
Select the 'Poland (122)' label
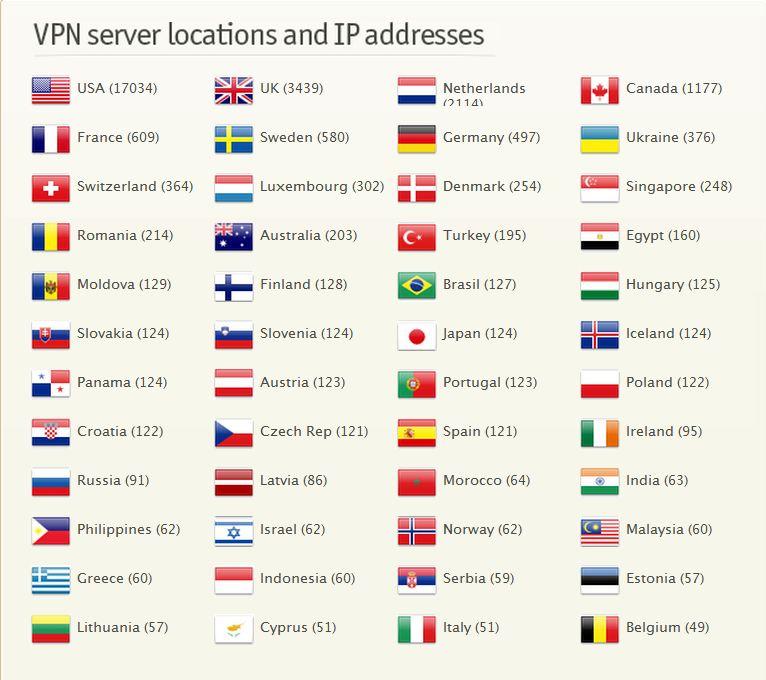667,382
